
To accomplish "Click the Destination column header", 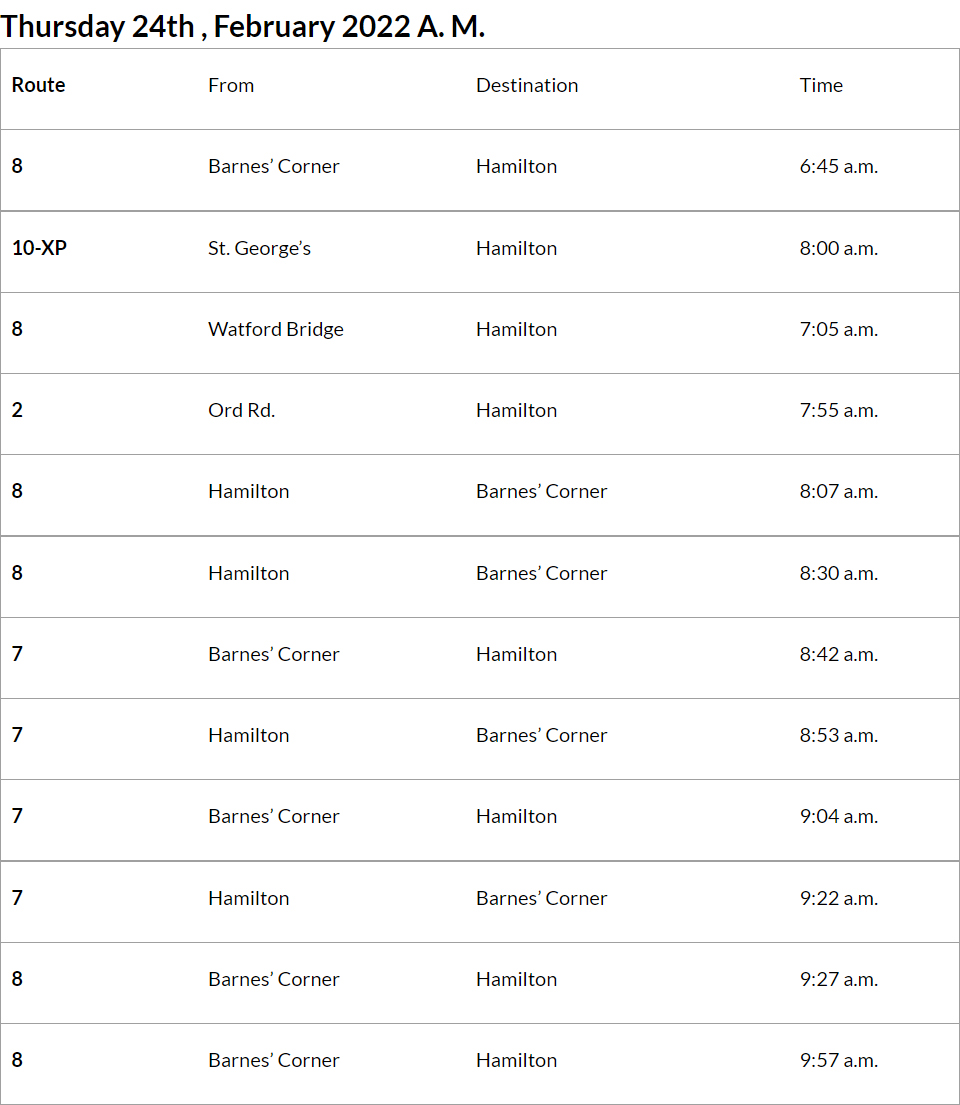I will [527, 86].
